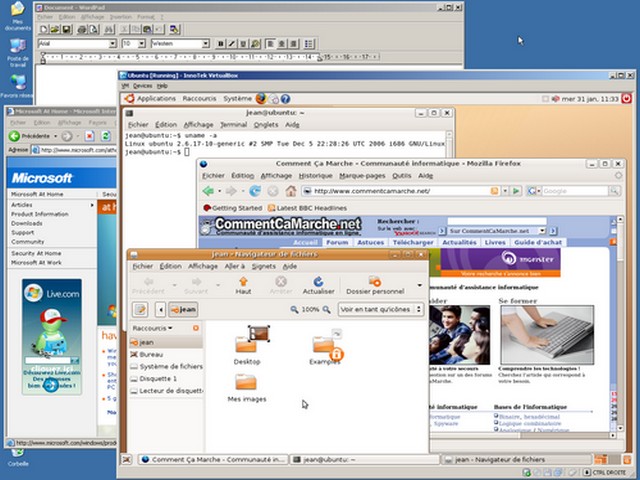The height and width of the screenshot is (480, 640).
Task: Click the Google search box in Firefox
Action: tap(575, 191)
